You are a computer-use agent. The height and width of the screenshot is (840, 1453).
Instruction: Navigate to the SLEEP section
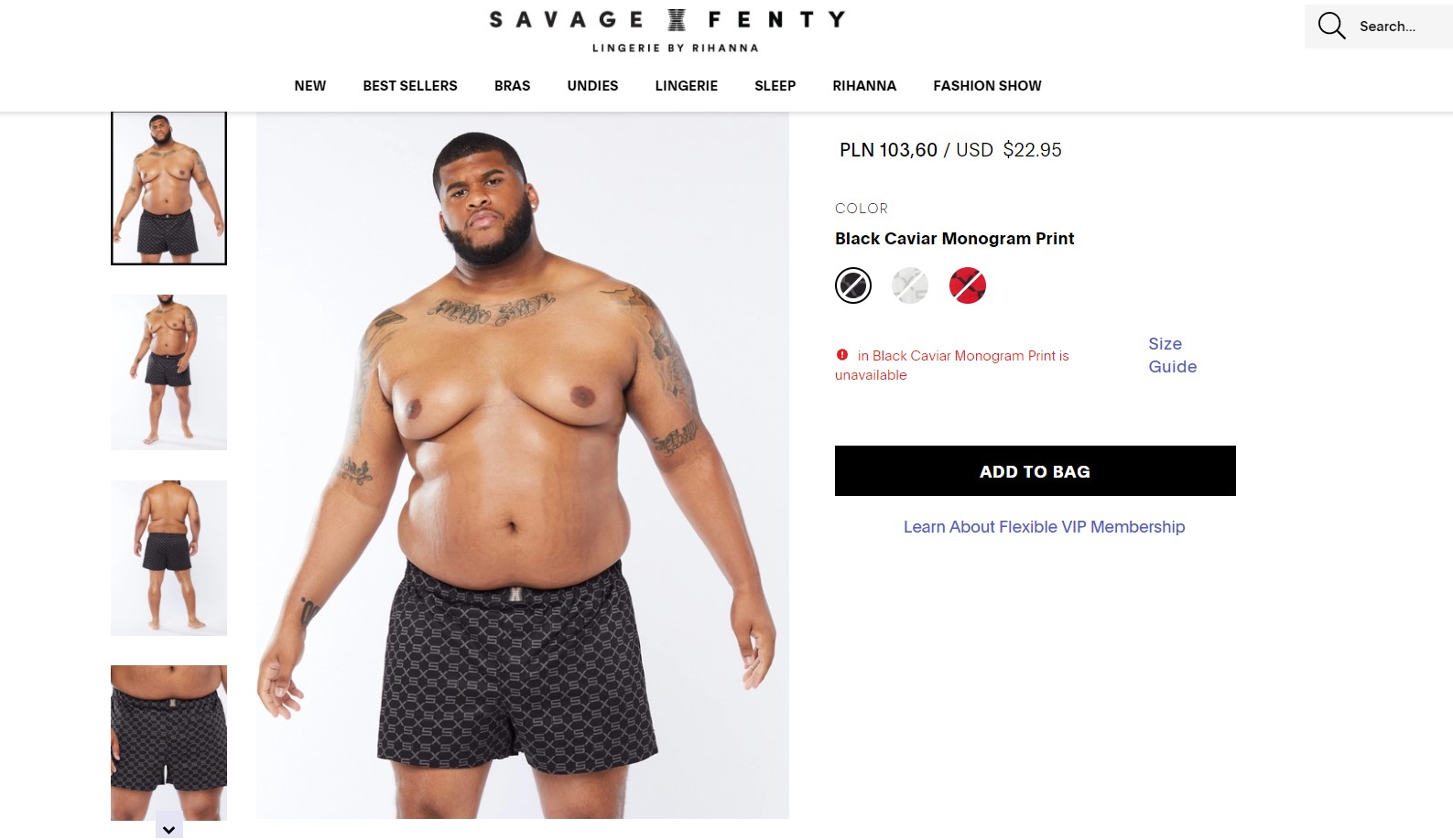point(775,86)
